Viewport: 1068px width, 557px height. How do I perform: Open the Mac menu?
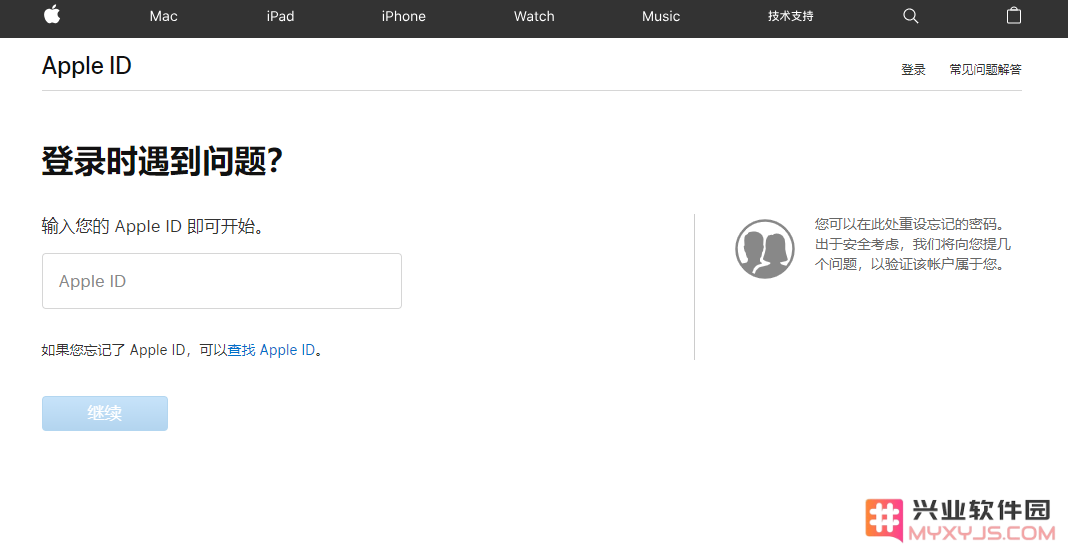(163, 16)
